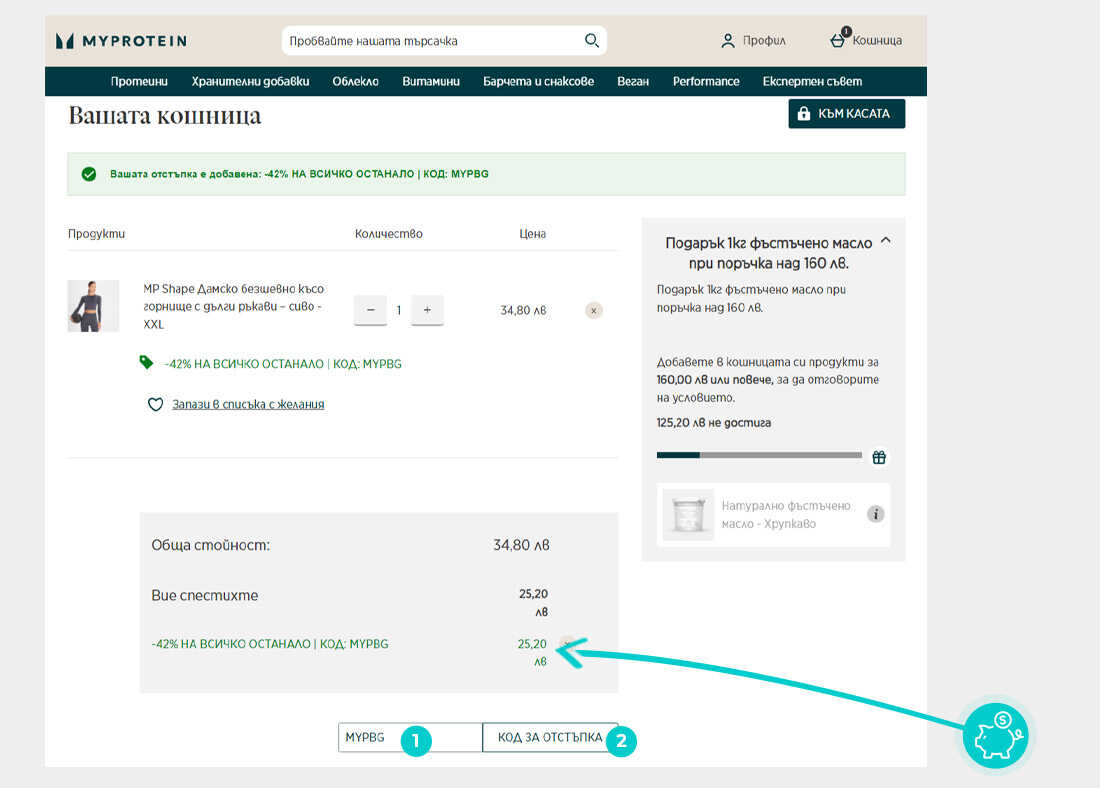The width and height of the screenshot is (1100, 788).
Task: Click the Кошница text link
Action: (x=878, y=41)
